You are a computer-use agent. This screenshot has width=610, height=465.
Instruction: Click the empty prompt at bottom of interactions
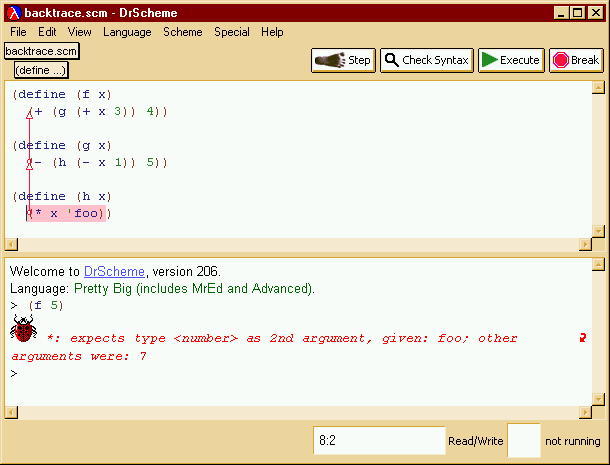pyautogui.click(x=14, y=374)
